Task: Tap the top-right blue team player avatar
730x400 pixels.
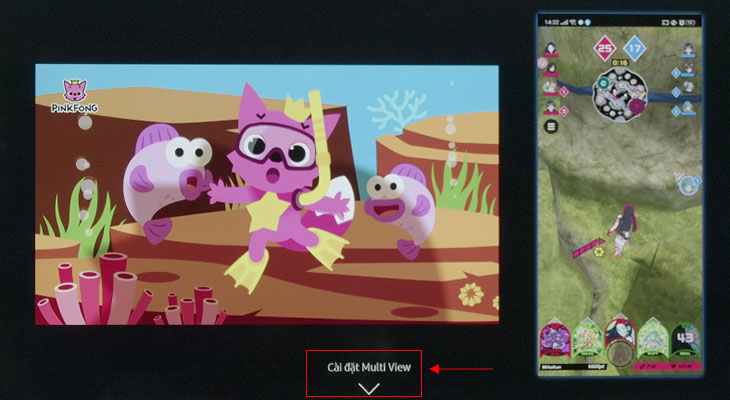Action: 689,48
